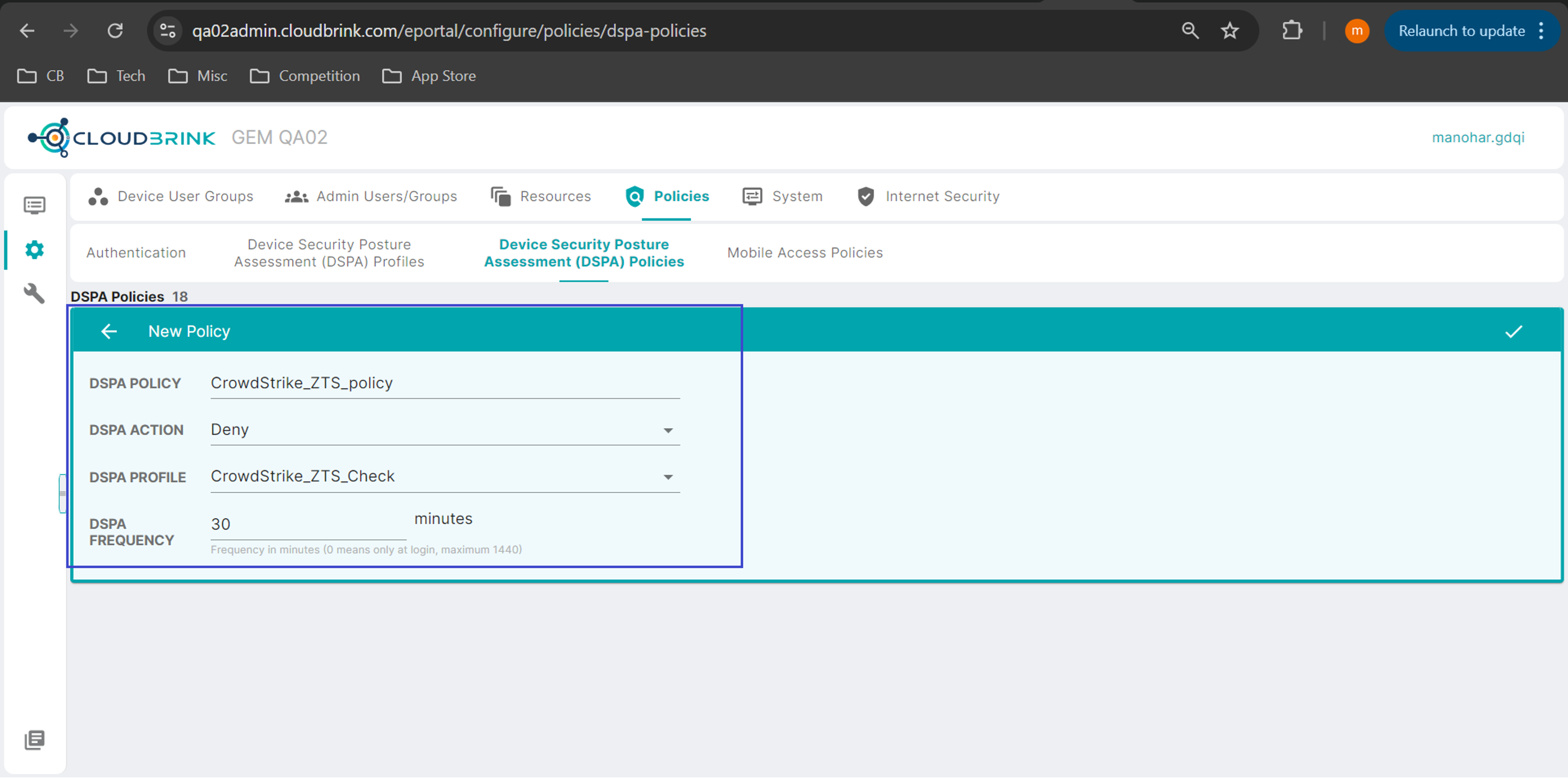The width and height of the screenshot is (1568, 779).
Task: Open the monitor dashboard icon in sidebar
Action: pos(34,205)
